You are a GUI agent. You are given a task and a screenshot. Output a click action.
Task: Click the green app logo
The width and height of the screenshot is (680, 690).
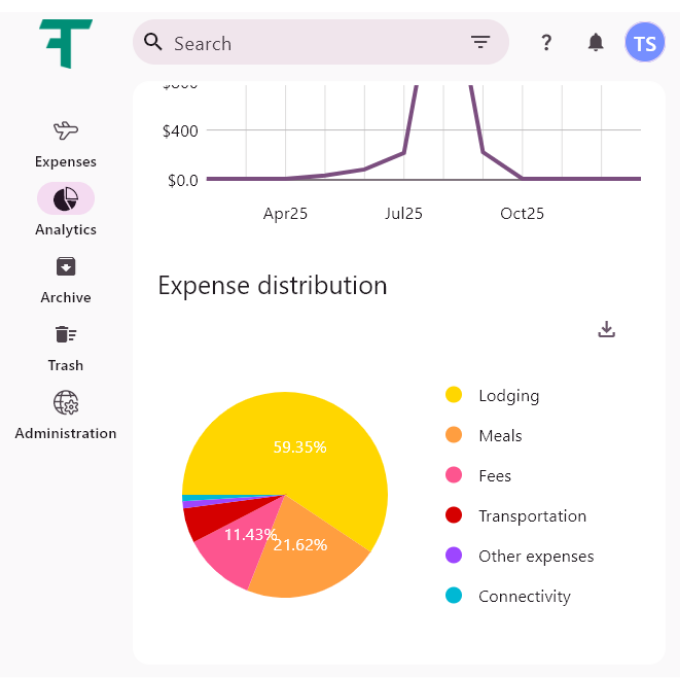click(x=66, y=43)
